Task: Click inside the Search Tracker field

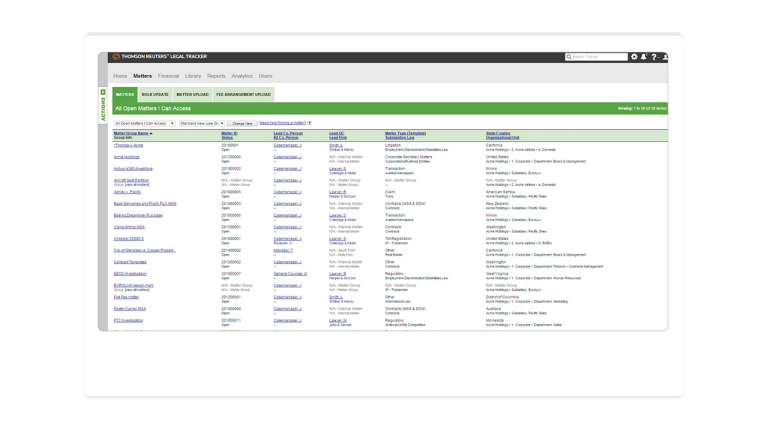Action: click(x=600, y=57)
